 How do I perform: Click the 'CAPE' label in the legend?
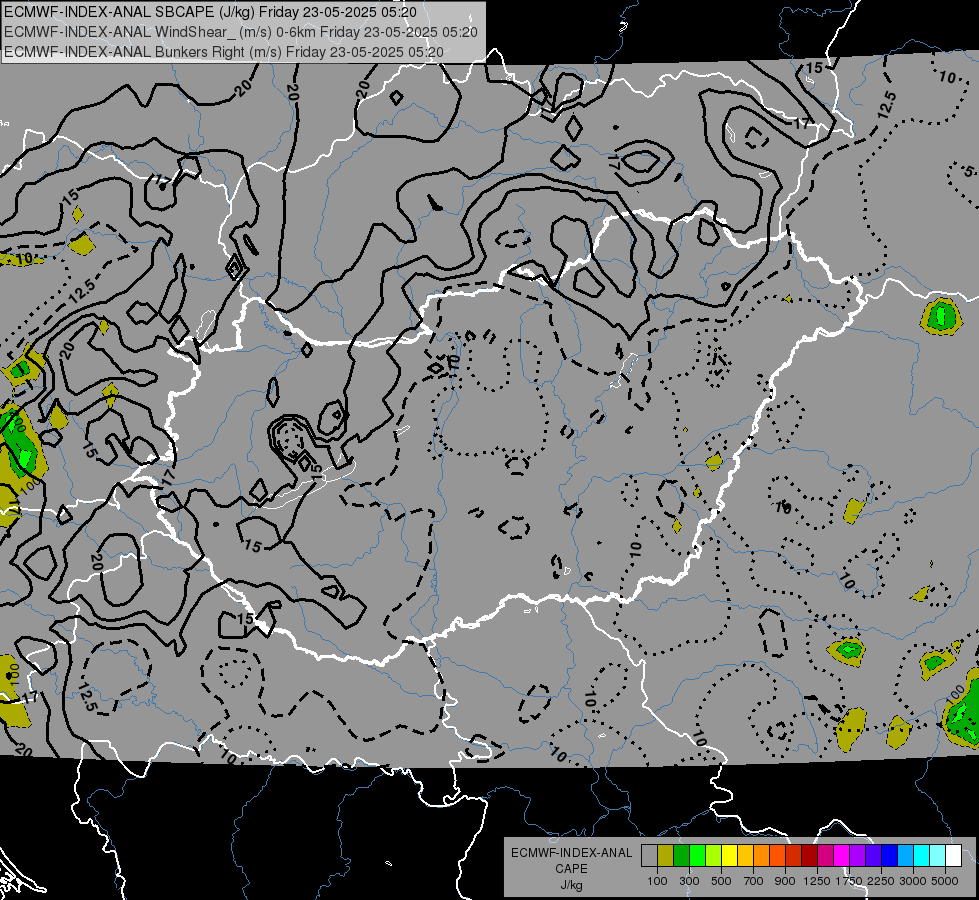571,869
